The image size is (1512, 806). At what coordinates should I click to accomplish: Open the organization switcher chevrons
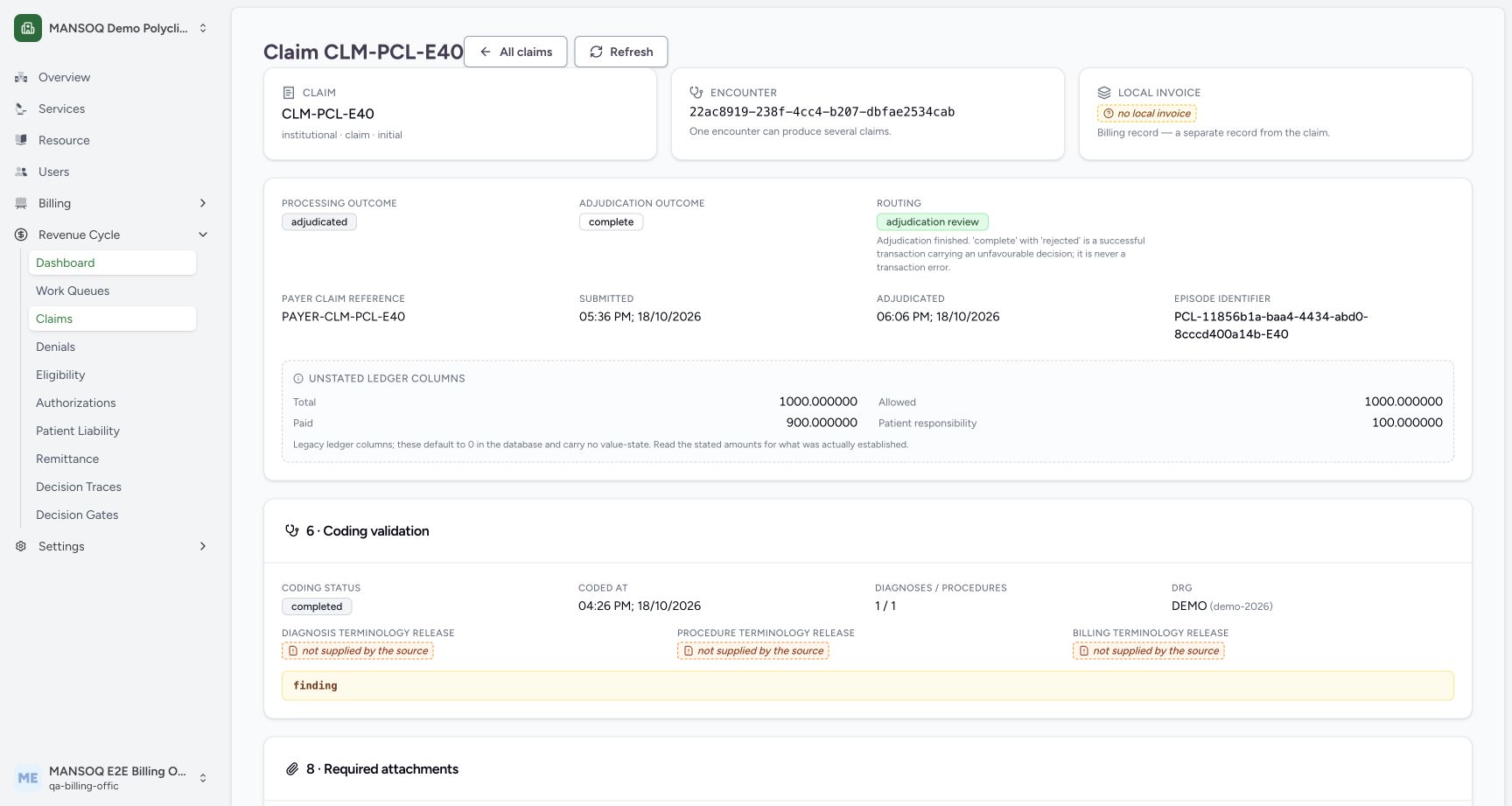click(203, 28)
